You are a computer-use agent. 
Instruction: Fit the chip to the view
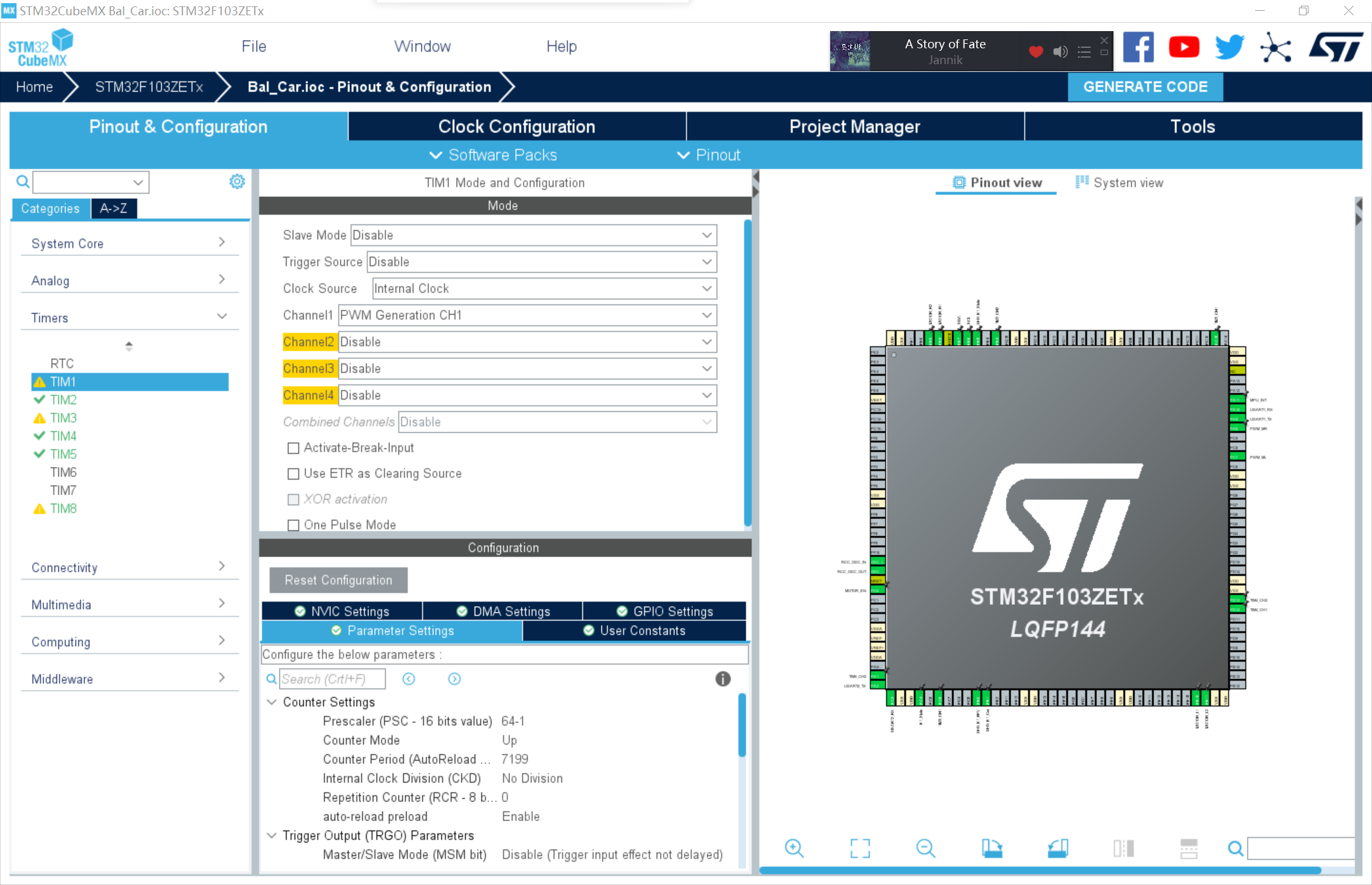coord(860,848)
